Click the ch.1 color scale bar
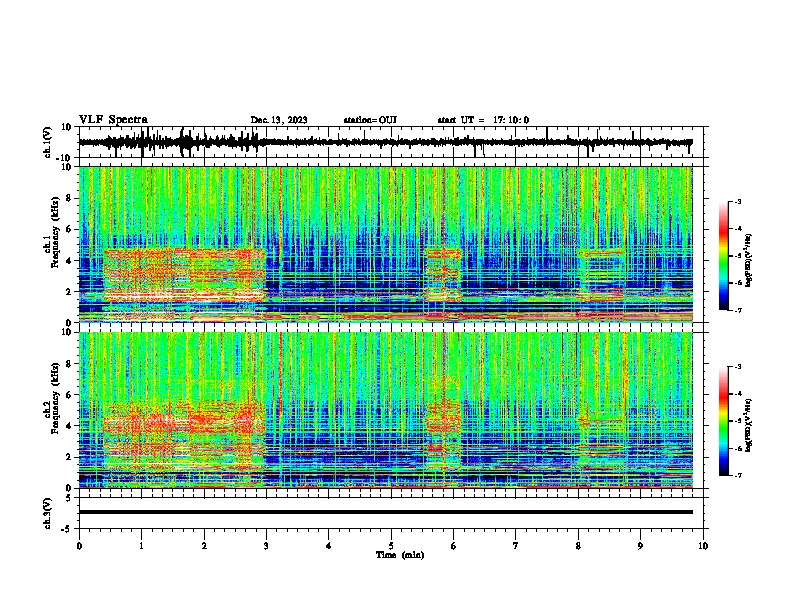The height and width of the screenshot is (612, 792). click(x=724, y=256)
